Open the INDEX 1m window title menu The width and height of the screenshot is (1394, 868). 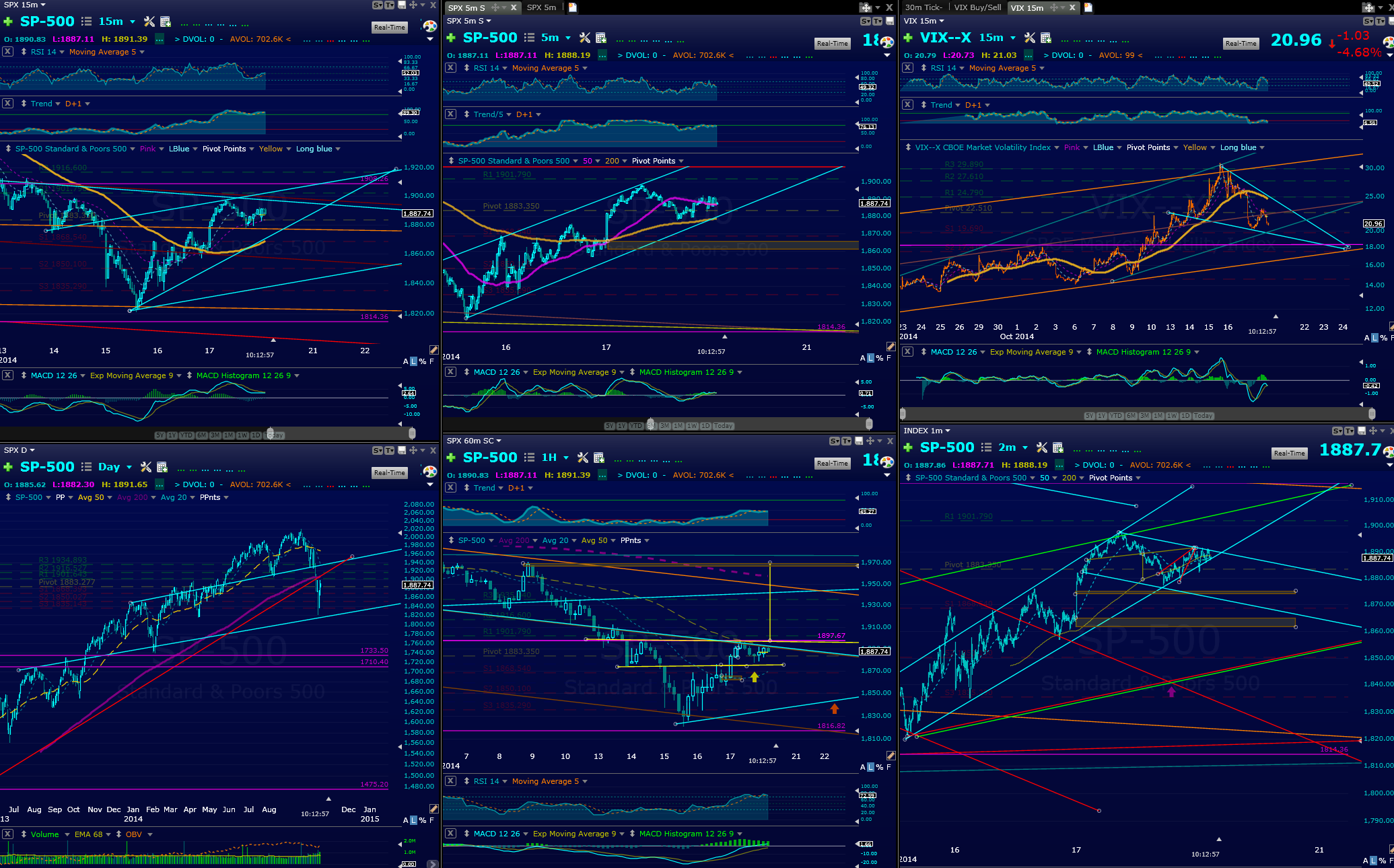tap(926, 431)
